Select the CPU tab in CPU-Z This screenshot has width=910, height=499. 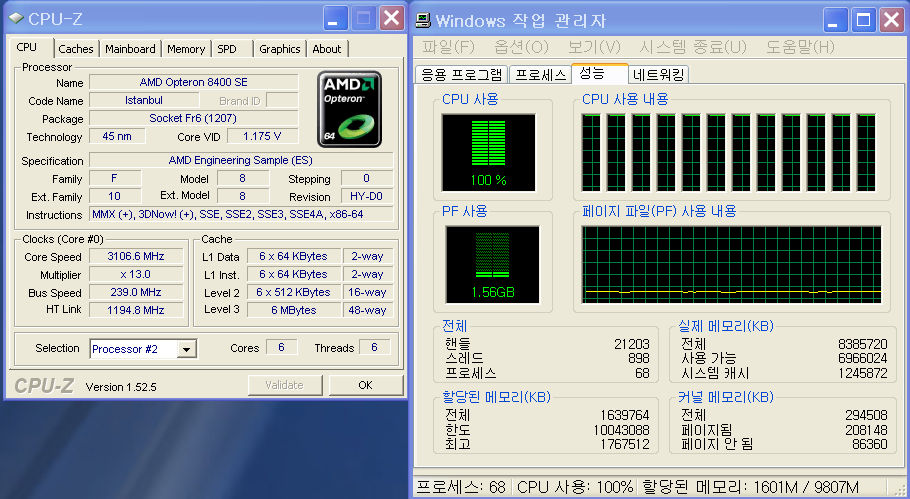click(x=27, y=47)
